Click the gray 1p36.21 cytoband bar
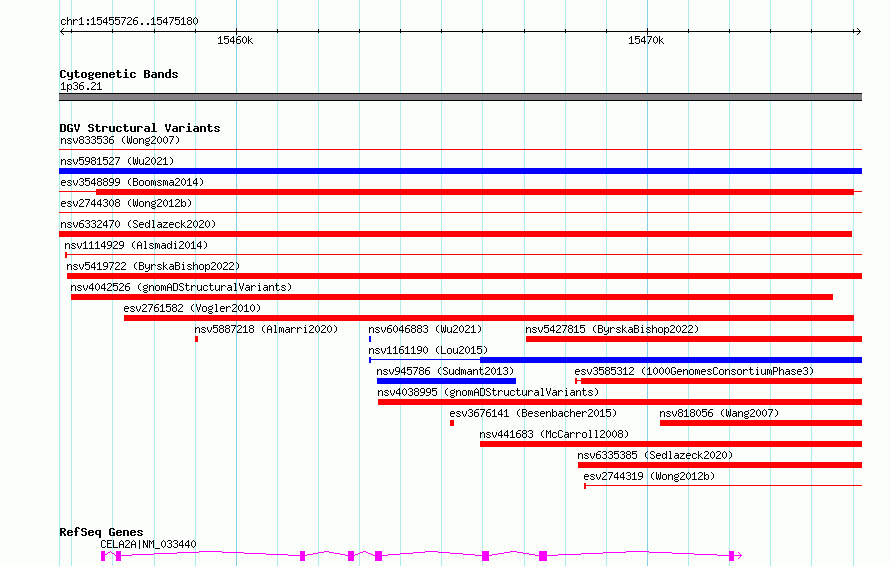This screenshot has height=566, width=890. (x=460, y=97)
